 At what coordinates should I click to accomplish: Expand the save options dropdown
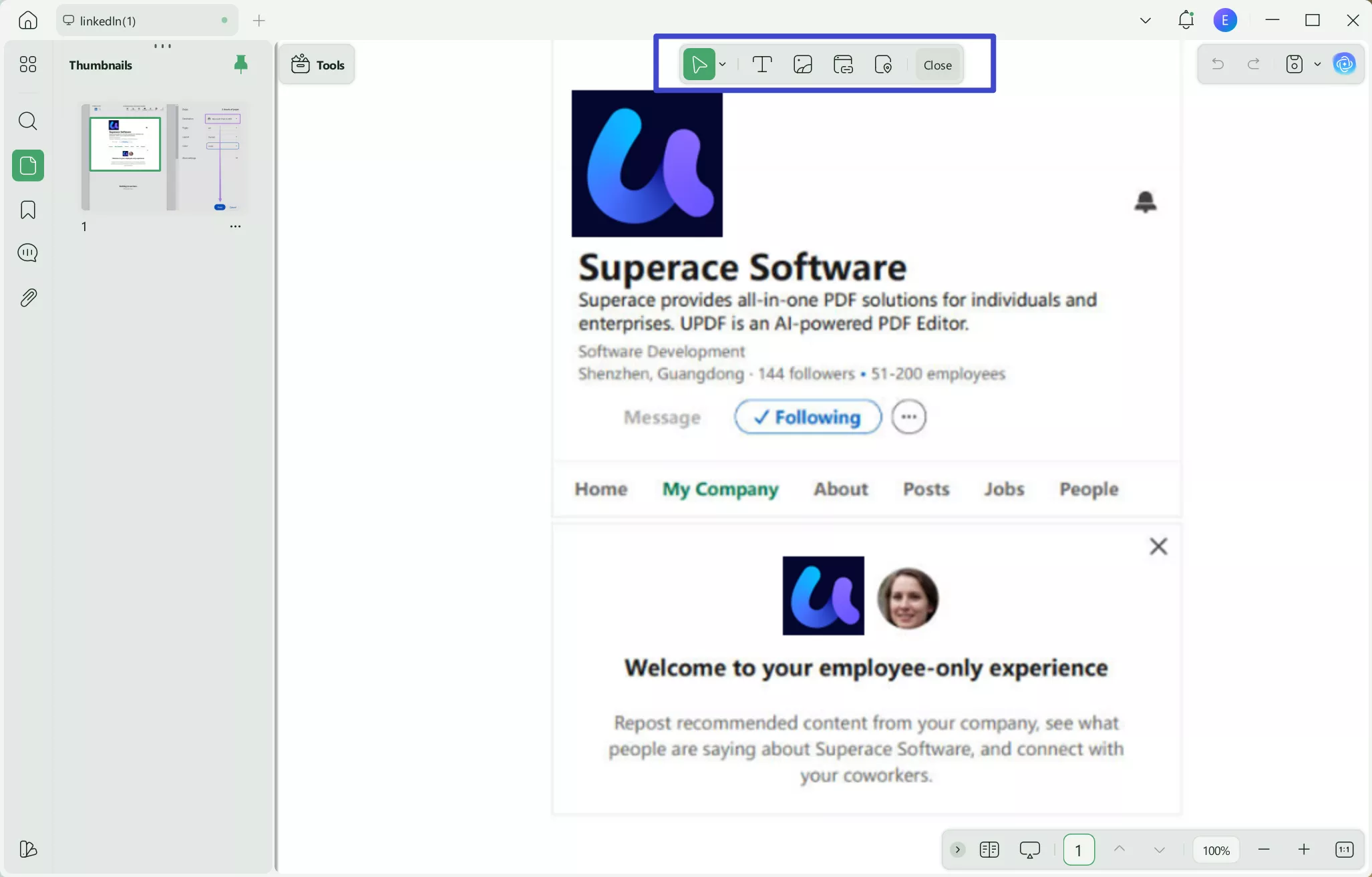pyautogui.click(x=1317, y=65)
